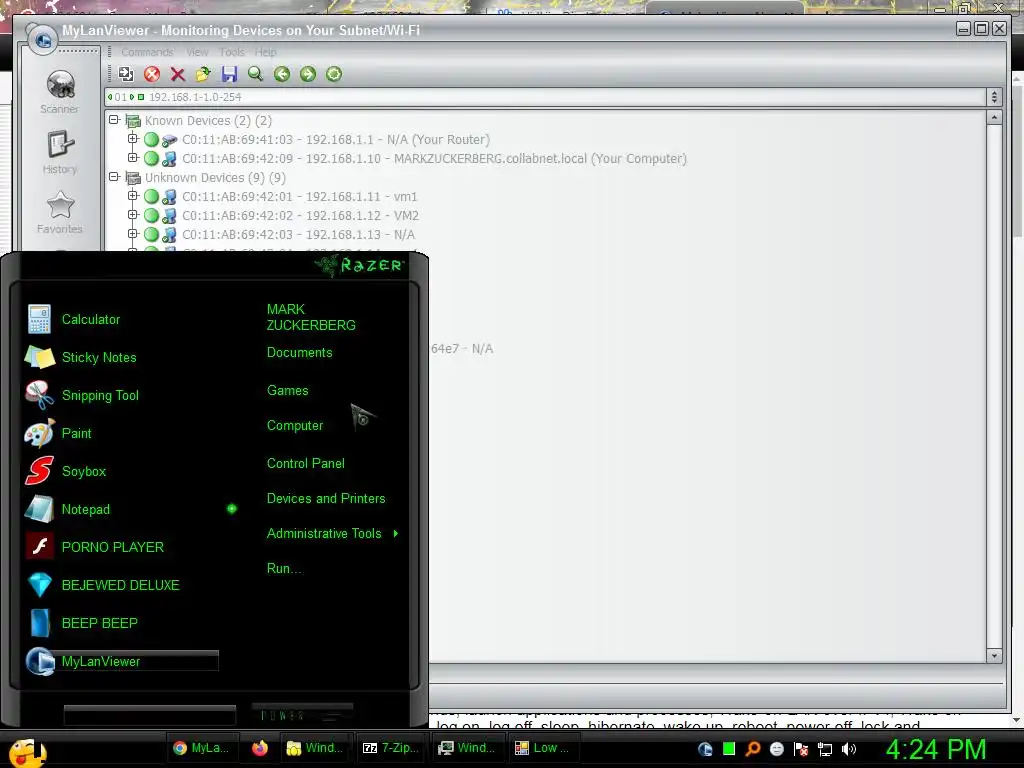Click the green refresh gear toolbar icon

tap(334, 74)
